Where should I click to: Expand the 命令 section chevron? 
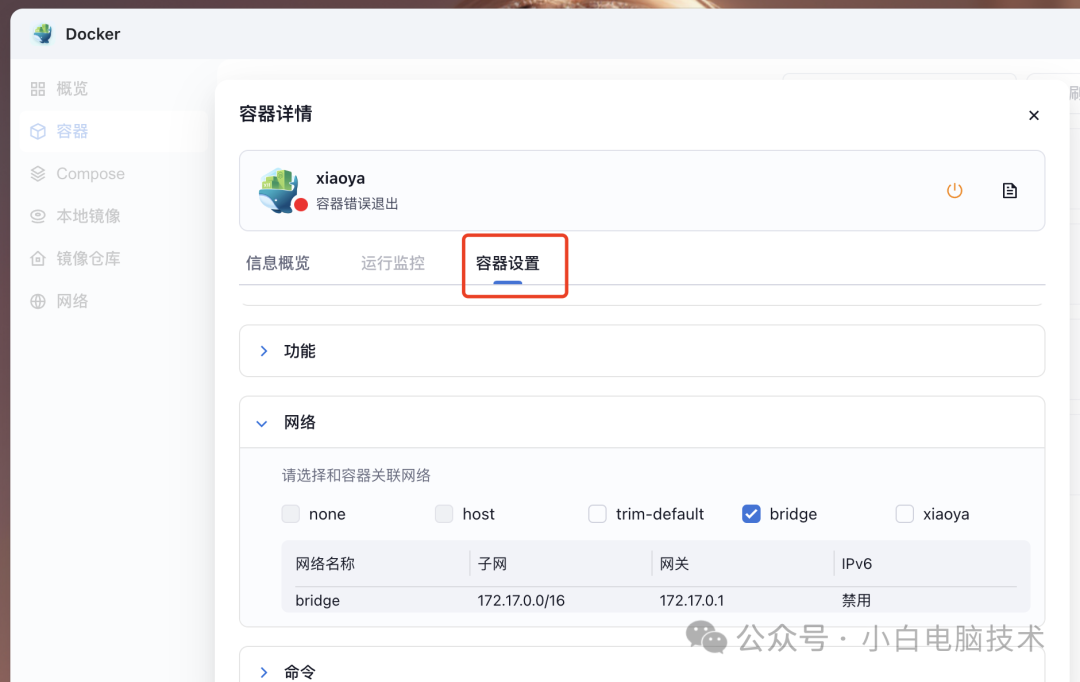(x=263, y=672)
